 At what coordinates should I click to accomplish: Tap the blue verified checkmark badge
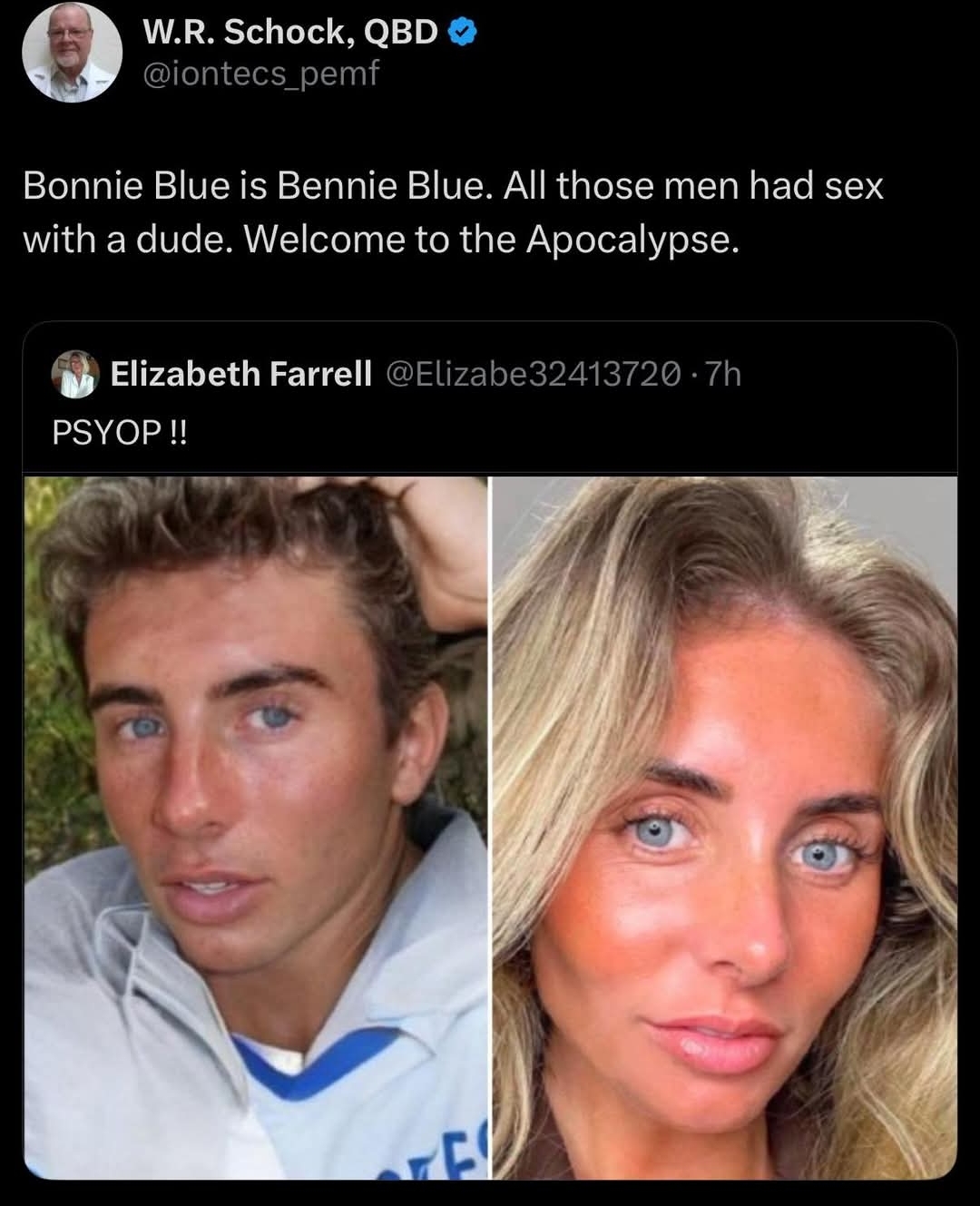pos(464,33)
